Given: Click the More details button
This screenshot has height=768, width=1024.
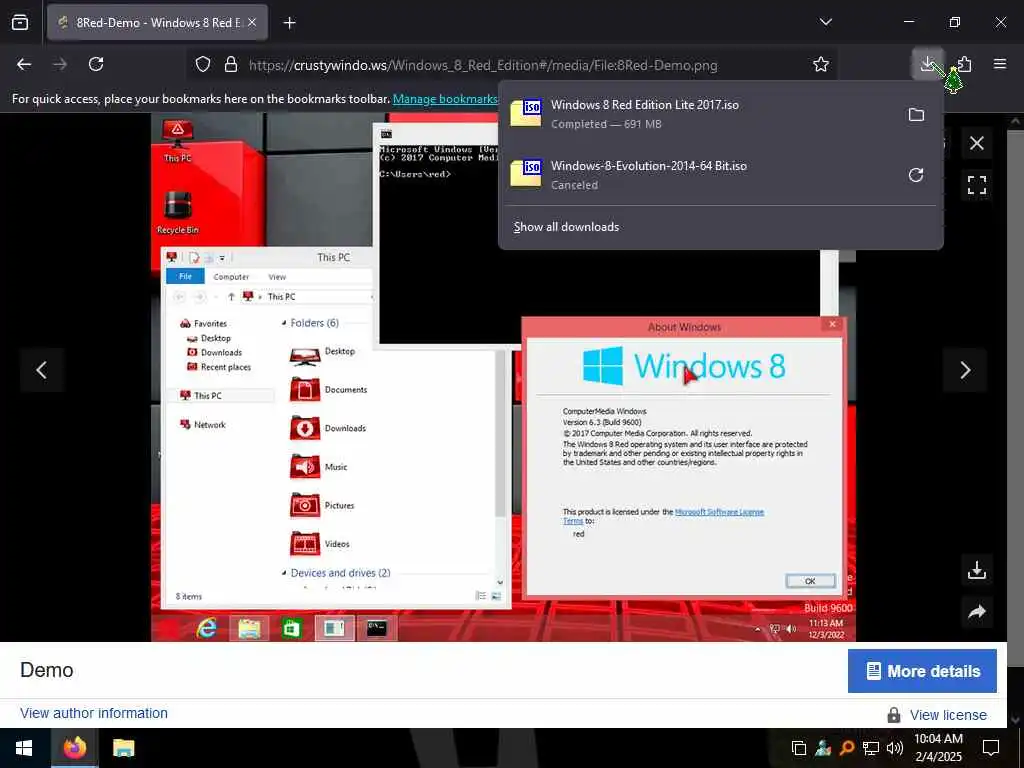Looking at the screenshot, I should [x=922, y=671].
